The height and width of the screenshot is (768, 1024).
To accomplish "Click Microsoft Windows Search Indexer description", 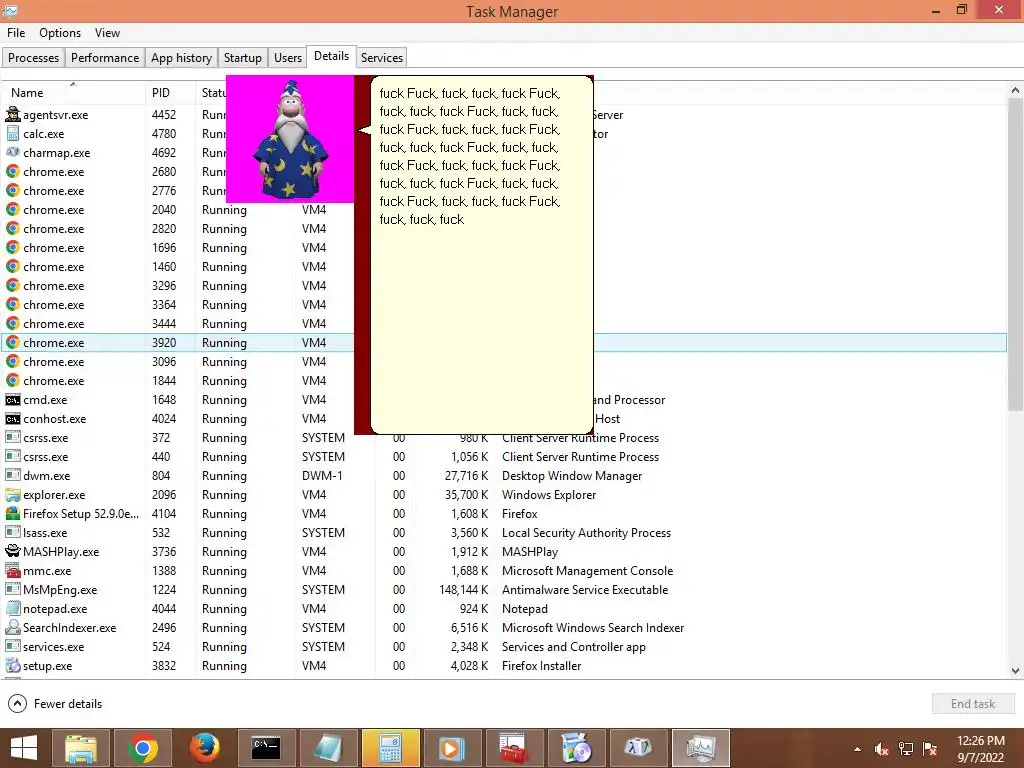I will 593,627.
